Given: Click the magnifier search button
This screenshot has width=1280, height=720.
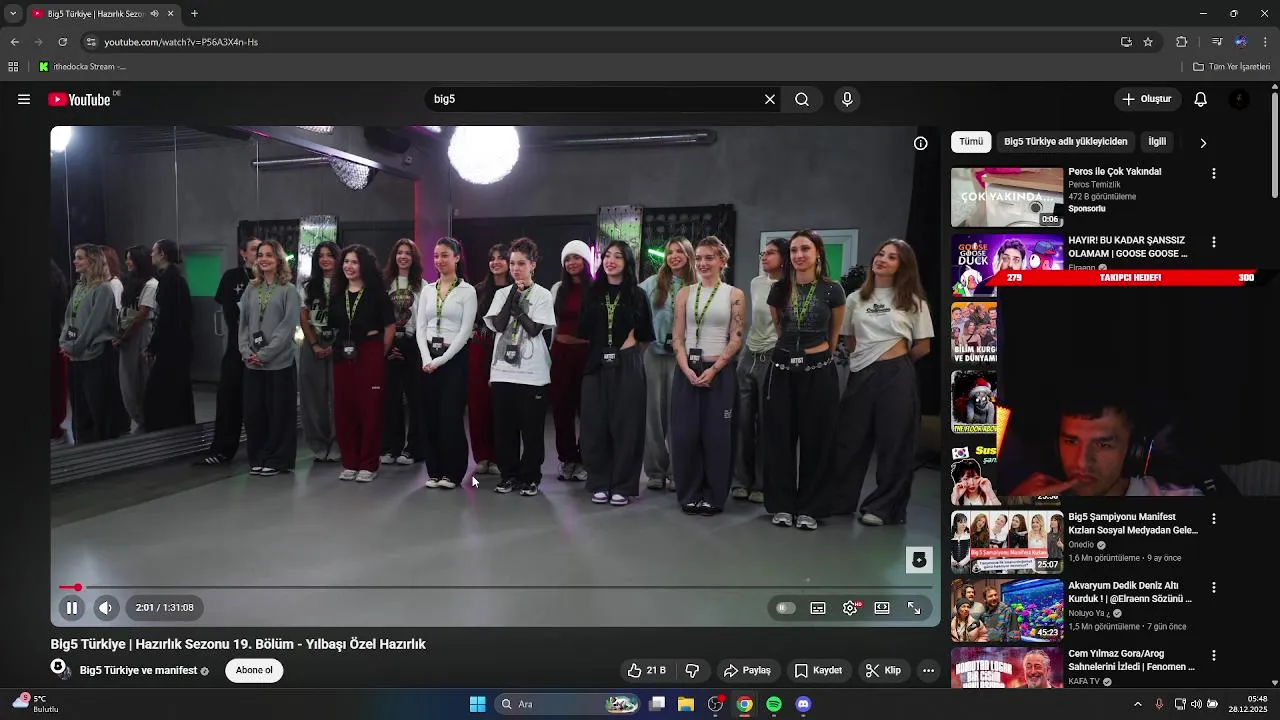Looking at the screenshot, I should coord(802,99).
